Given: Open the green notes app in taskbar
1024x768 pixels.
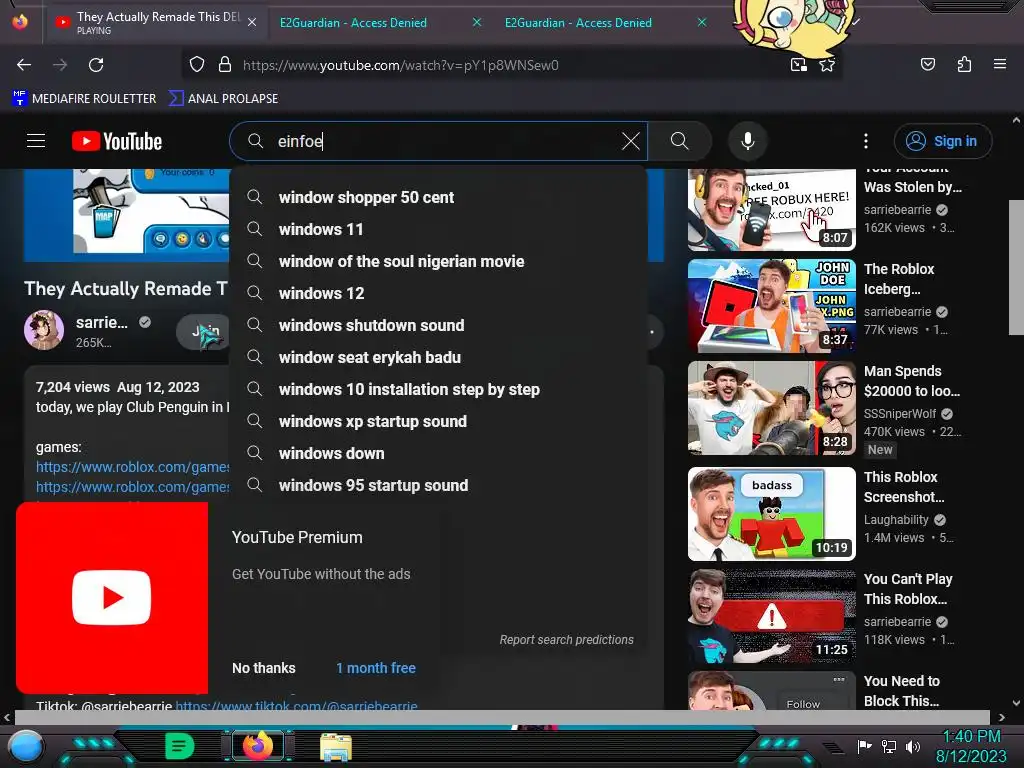Looking at the screenshot, I should tap(179, 746).
